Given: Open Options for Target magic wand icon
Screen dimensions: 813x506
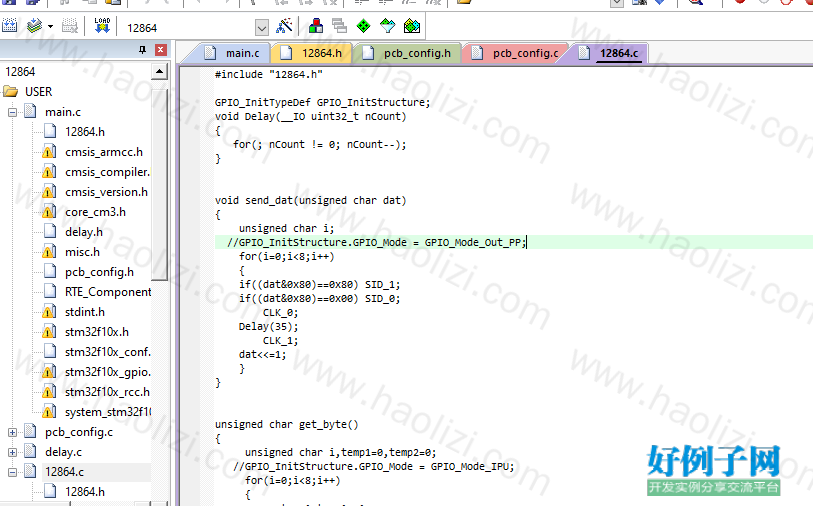Looking at the screenshot, I should point(284,25).
